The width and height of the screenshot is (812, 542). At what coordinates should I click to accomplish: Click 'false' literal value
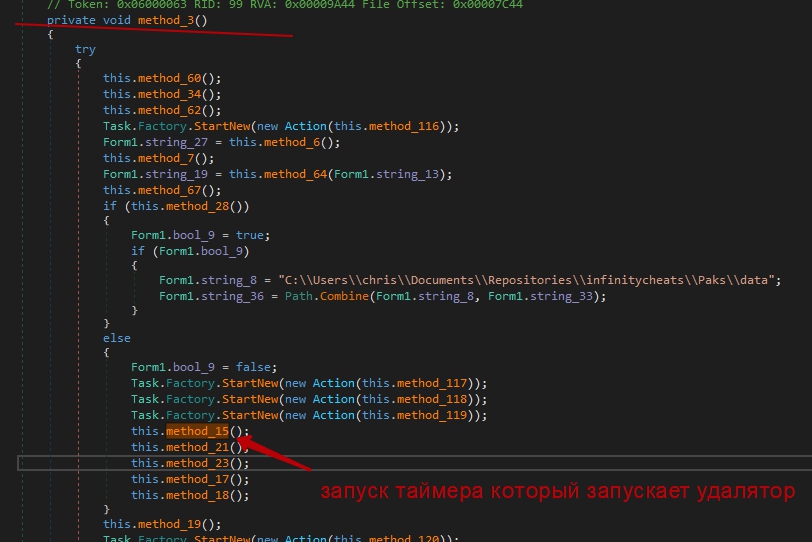(x=253, y=368)
